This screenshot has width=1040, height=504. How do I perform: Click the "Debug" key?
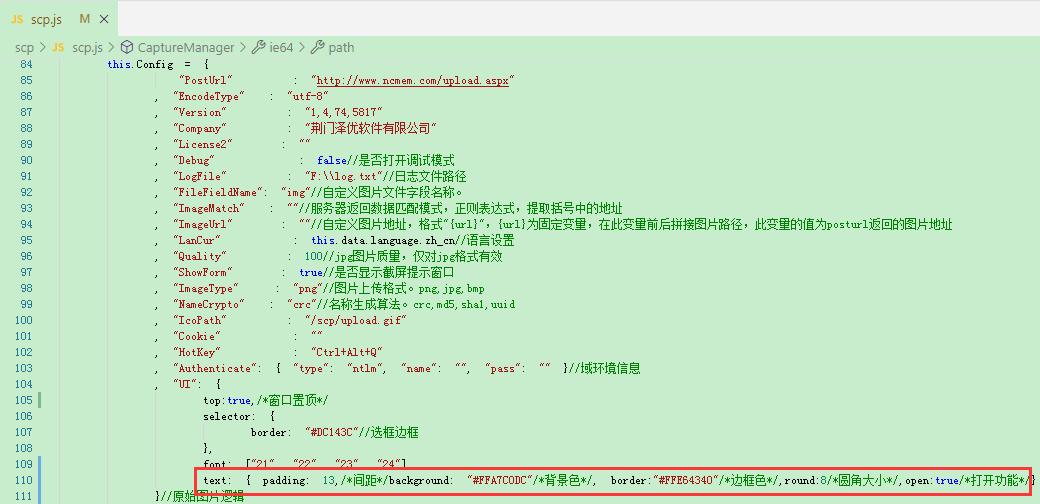tap(194, 160)
